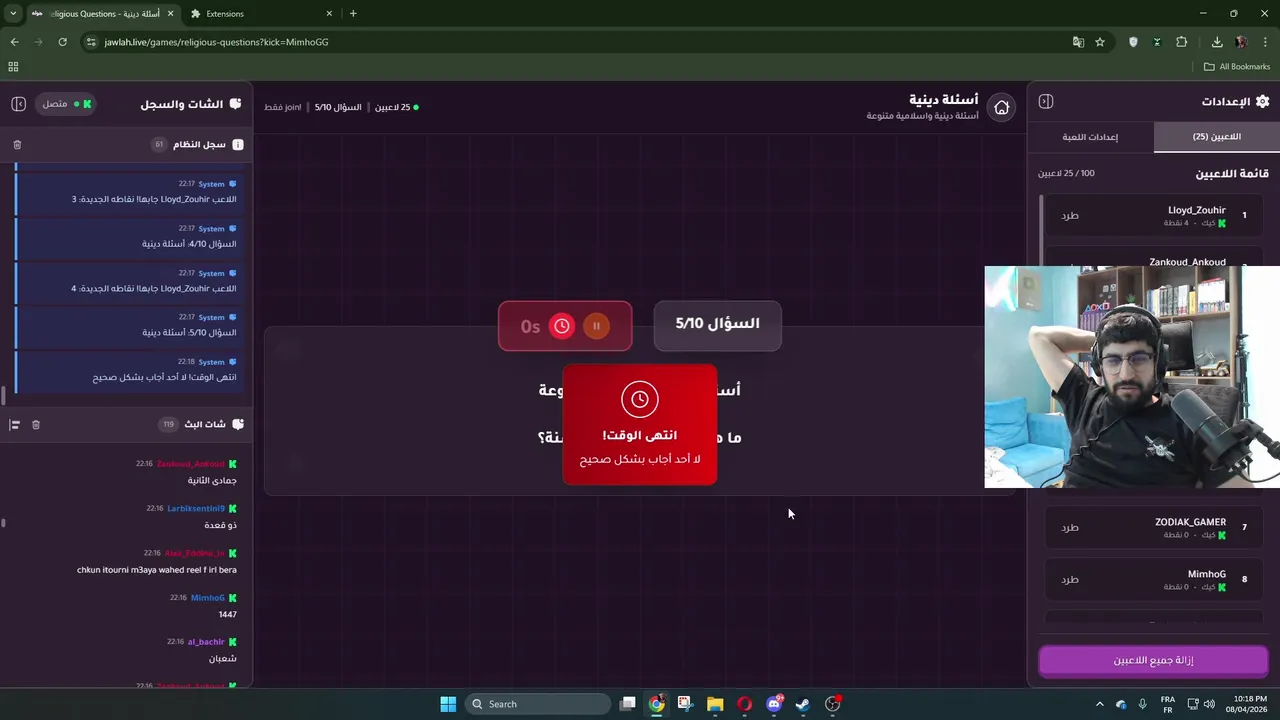Screen dimensions: 1280x720
Task: Go back in browser history
Action: click(x=14, y=42)
